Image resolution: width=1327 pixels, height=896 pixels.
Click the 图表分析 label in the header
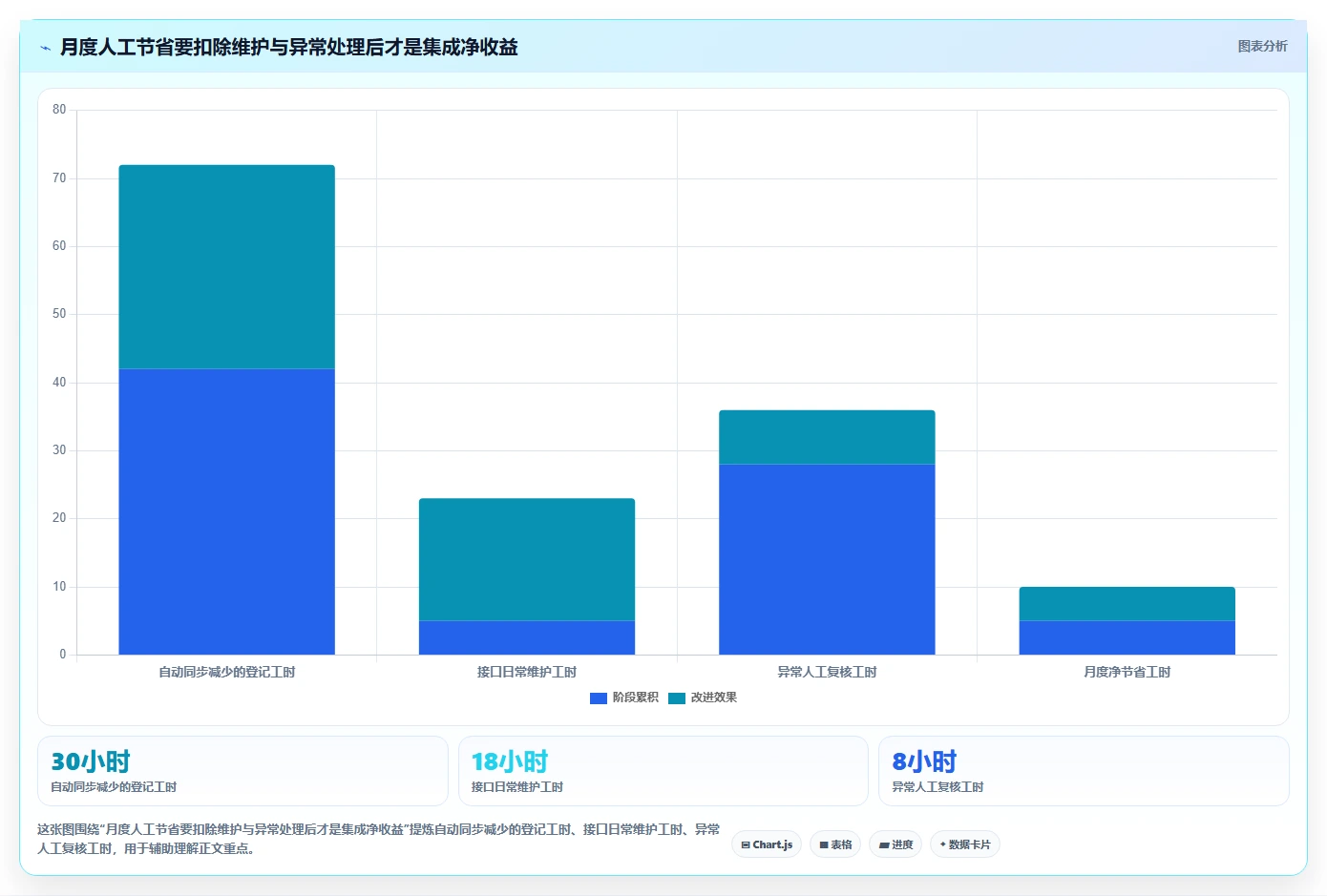1262,46
